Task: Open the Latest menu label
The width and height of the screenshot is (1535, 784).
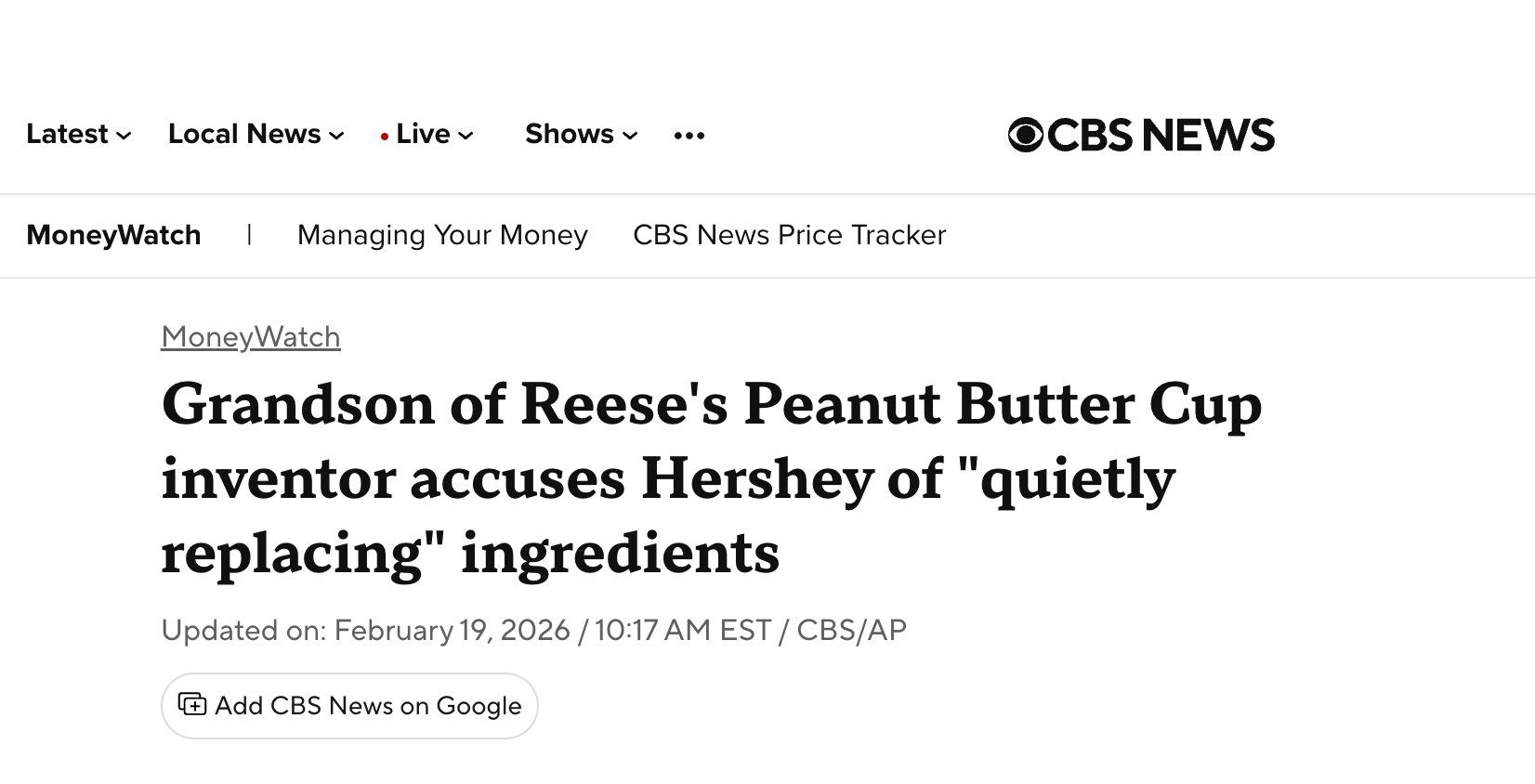Action: point(67,134)
